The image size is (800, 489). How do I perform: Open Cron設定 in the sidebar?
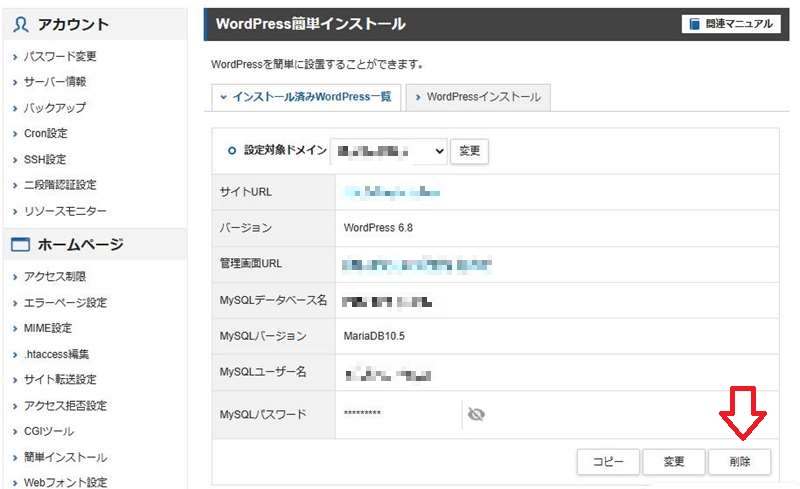[x=45, y=133]
